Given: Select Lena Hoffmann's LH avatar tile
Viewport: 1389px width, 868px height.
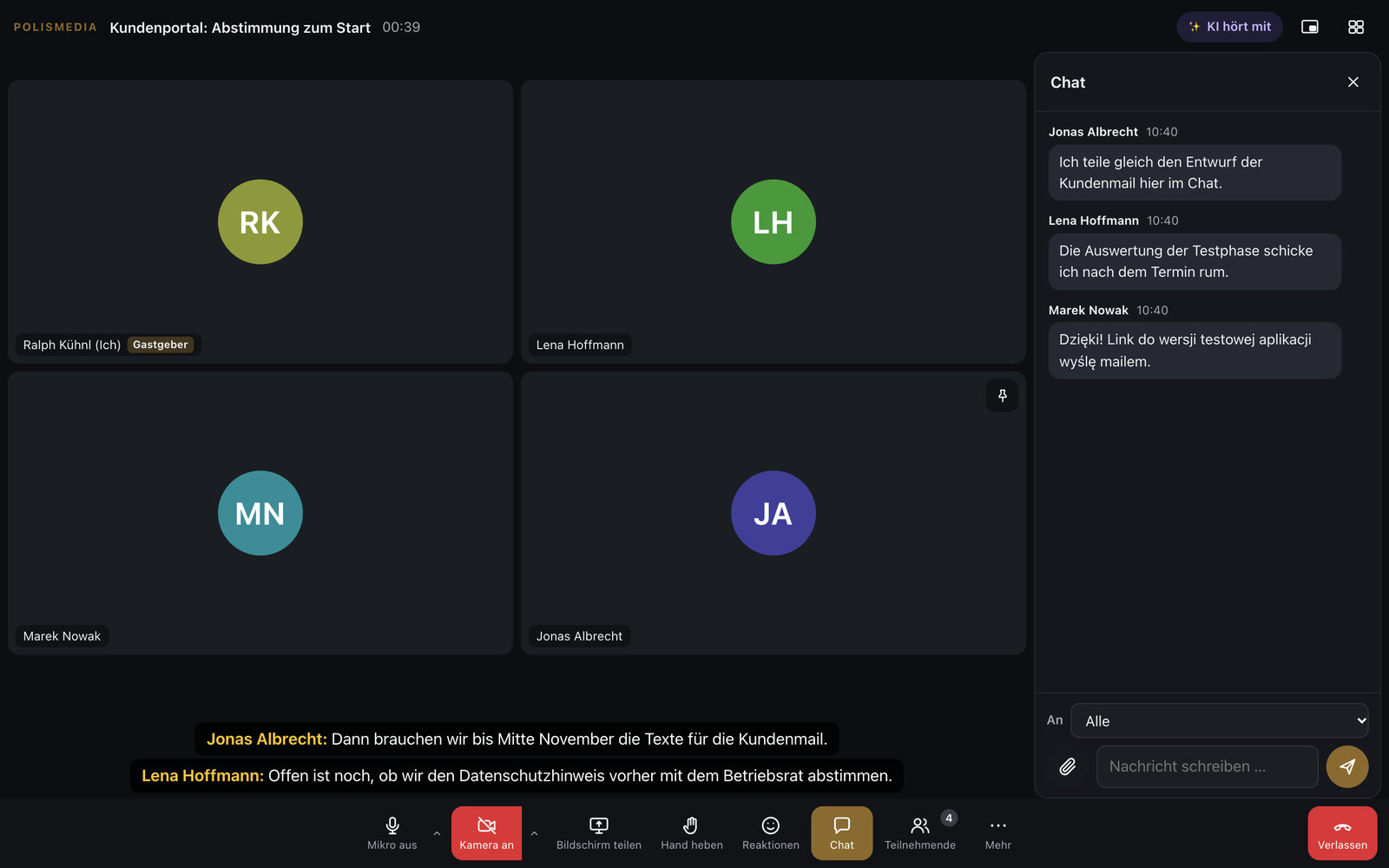Looking at the screenshot, I should pos(773,222).
